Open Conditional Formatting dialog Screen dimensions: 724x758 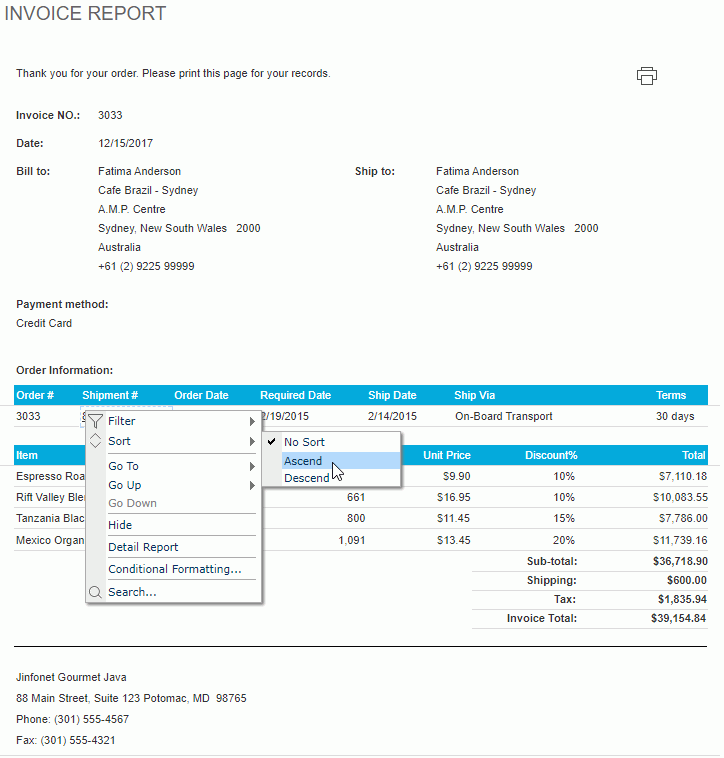pyautogui.click(x=174, y=569)
